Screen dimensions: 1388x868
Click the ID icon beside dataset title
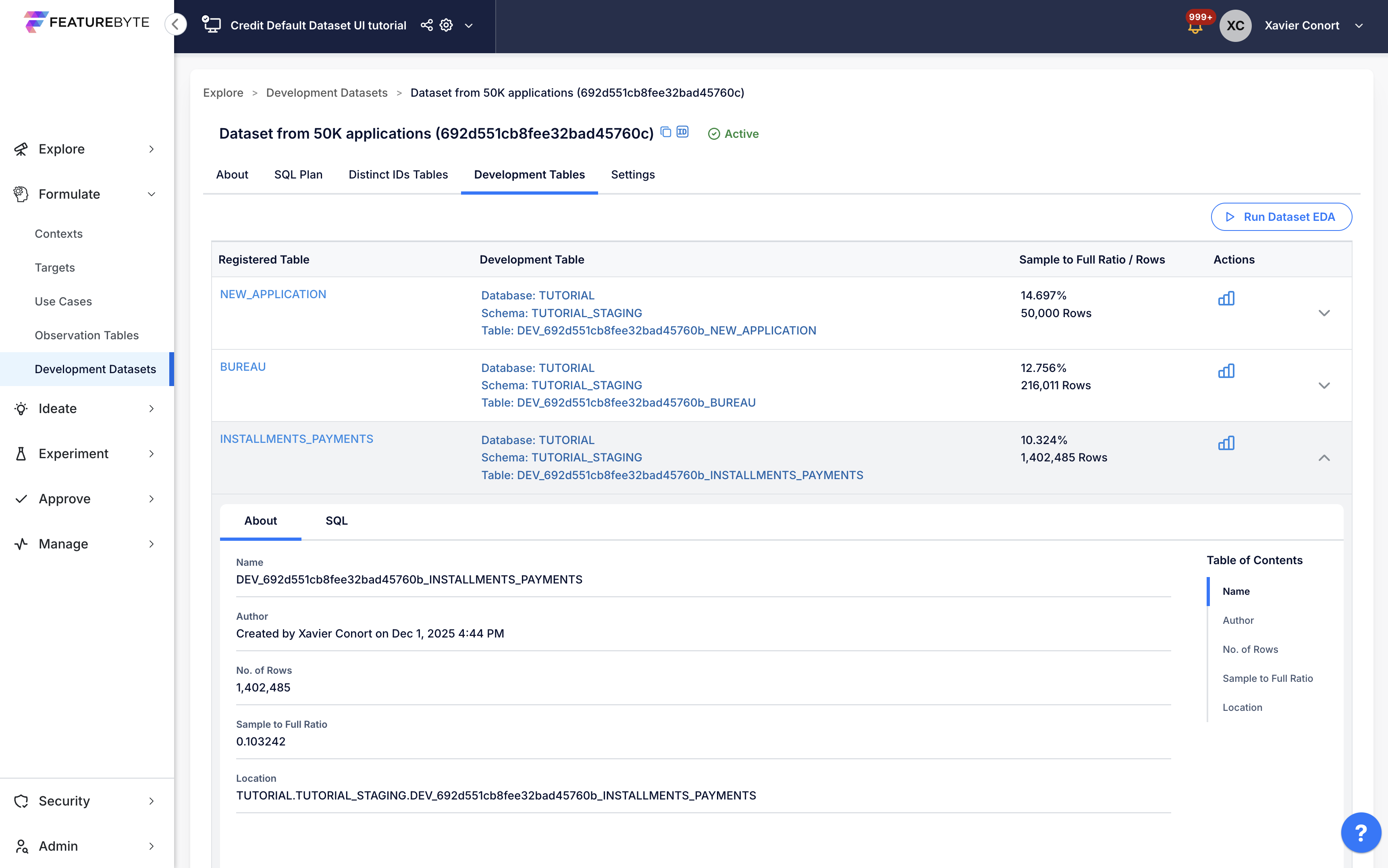tap(683, 132)
